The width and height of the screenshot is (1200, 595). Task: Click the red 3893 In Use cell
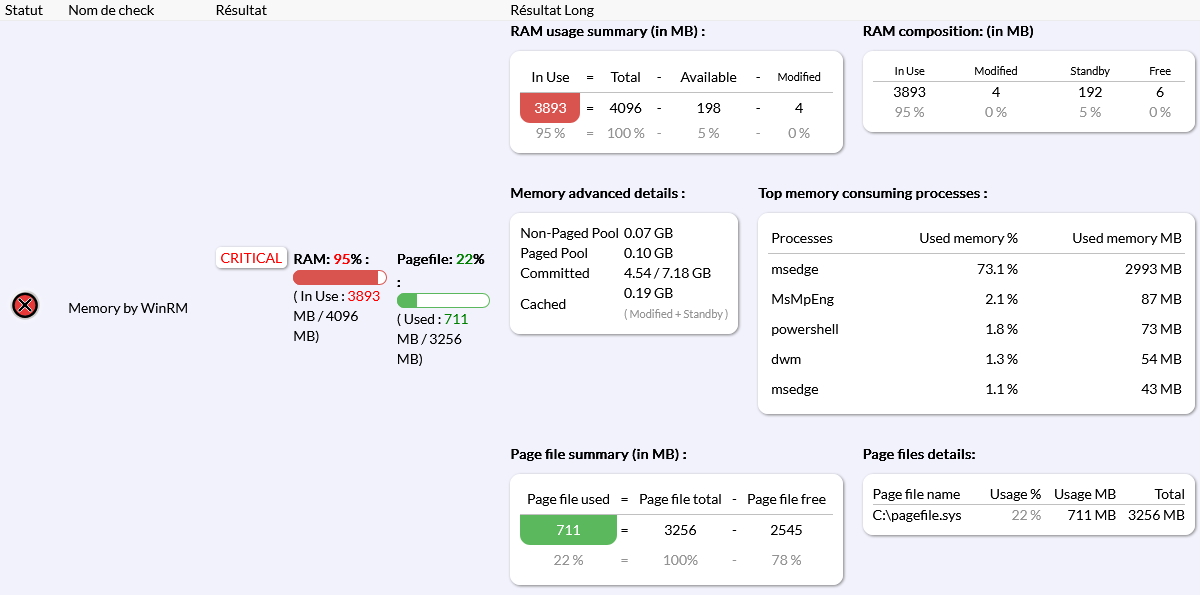tap(550, 108)
